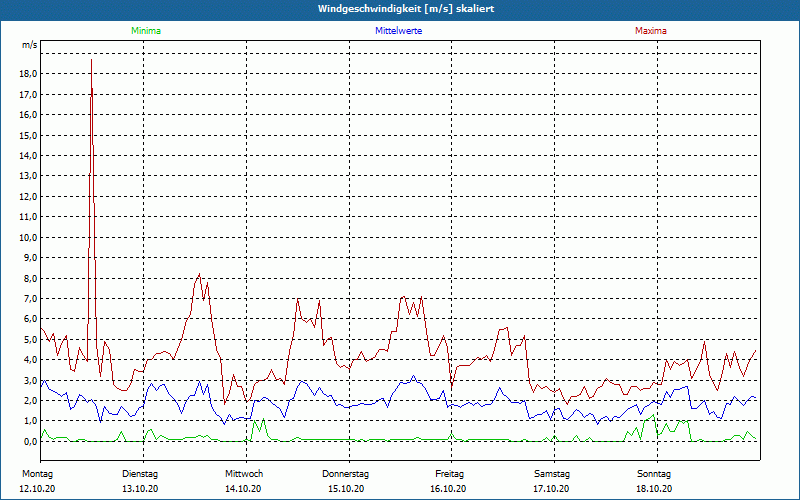800x500 pixels.
Task: Click the 12.10.20 date label
Action: point(37,489)
